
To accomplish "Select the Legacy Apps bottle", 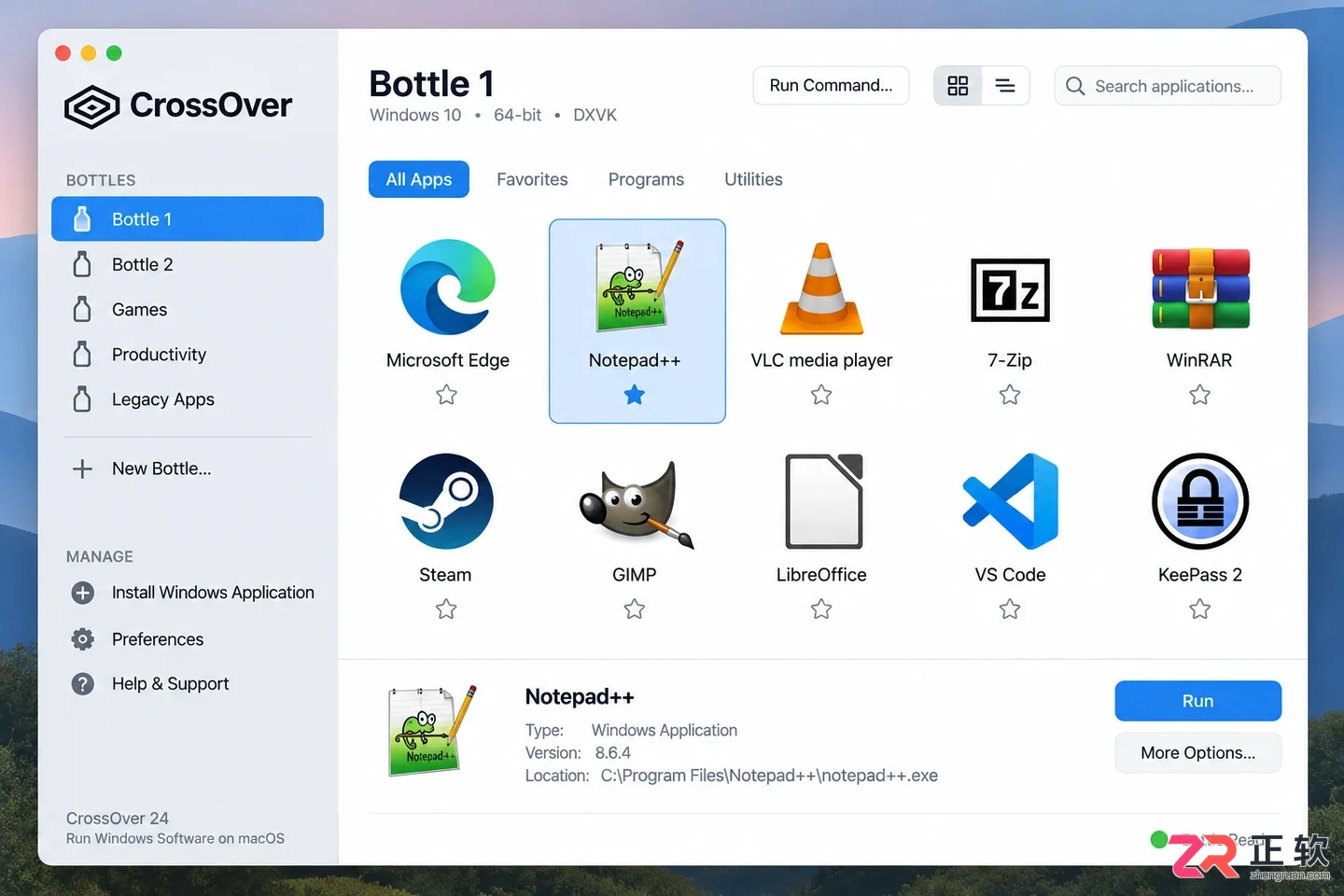I will click(x=188, y=399).
